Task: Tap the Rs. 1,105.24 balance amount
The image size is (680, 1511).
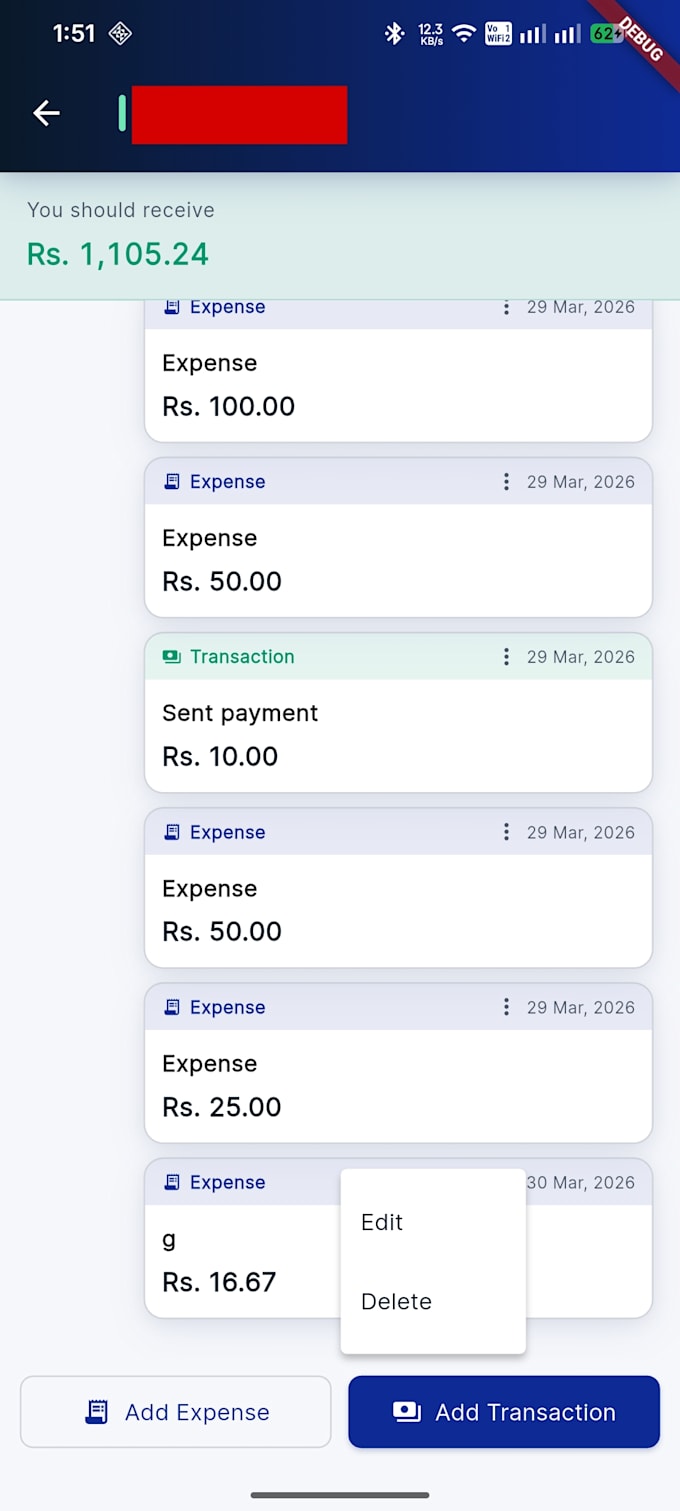Action: [118, 254]
